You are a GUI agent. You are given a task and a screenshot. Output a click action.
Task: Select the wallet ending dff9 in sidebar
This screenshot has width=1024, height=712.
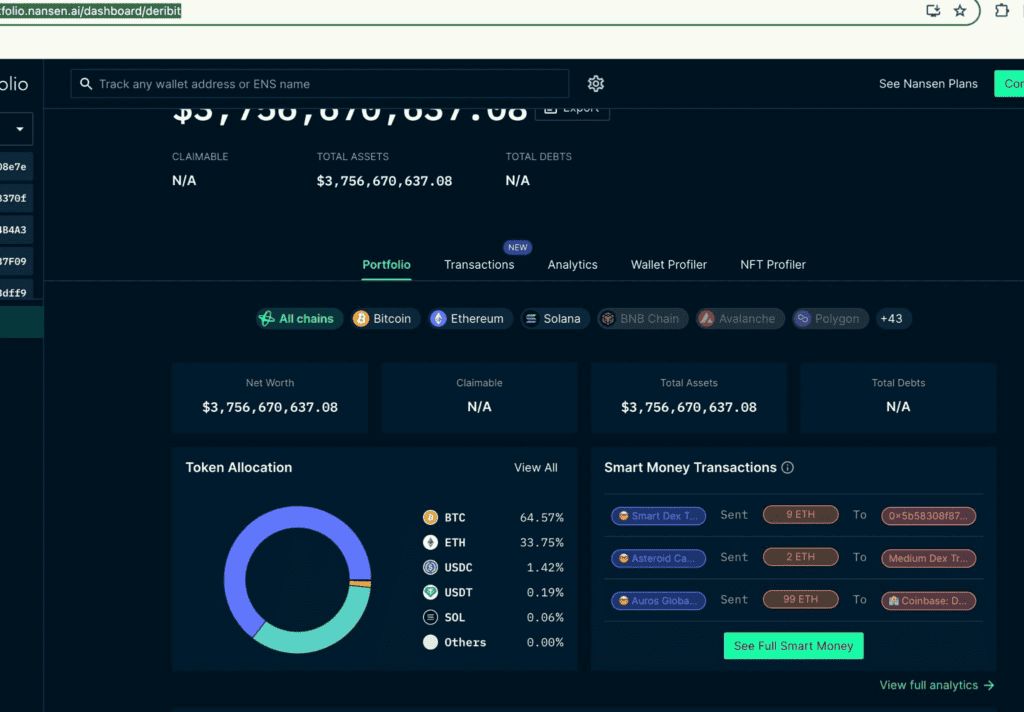[16, 291]
